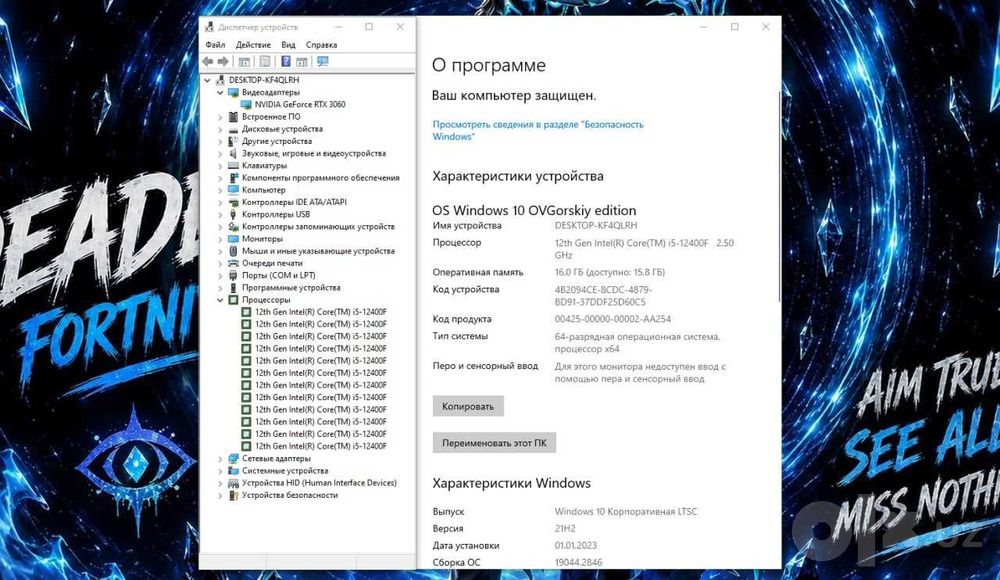The image size is (1000, 580).
Task: Select the Мониторы tree label
Action: (x=262, y=239)
